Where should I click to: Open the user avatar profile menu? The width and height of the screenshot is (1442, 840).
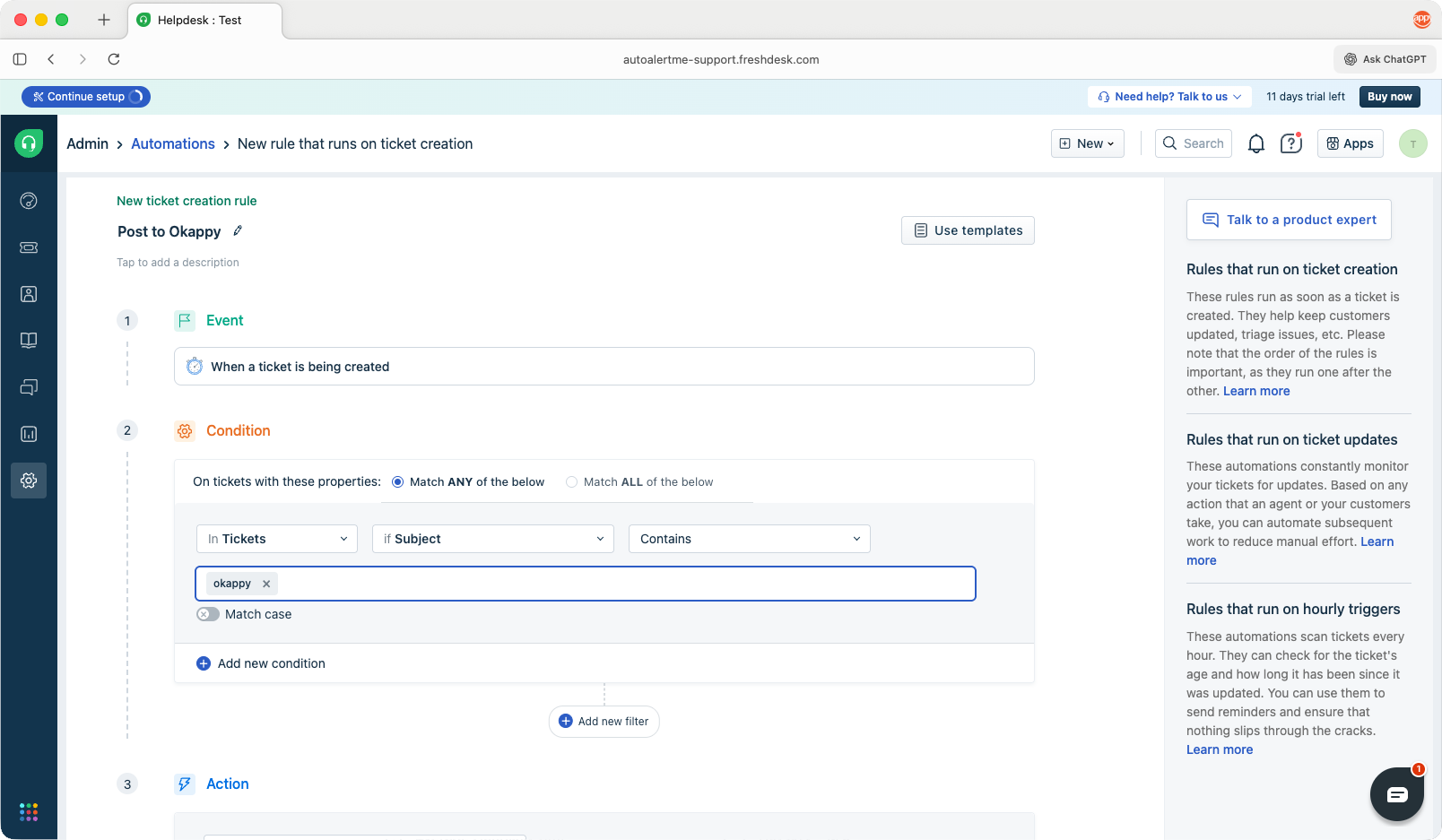click(1413, 143)
